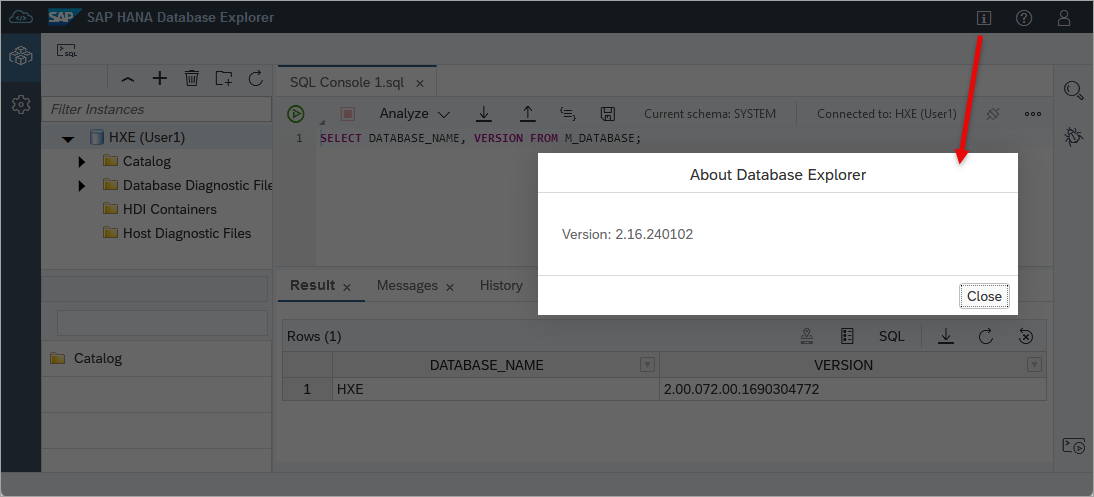Collapse all using the caret-up icon

point(128,79)
